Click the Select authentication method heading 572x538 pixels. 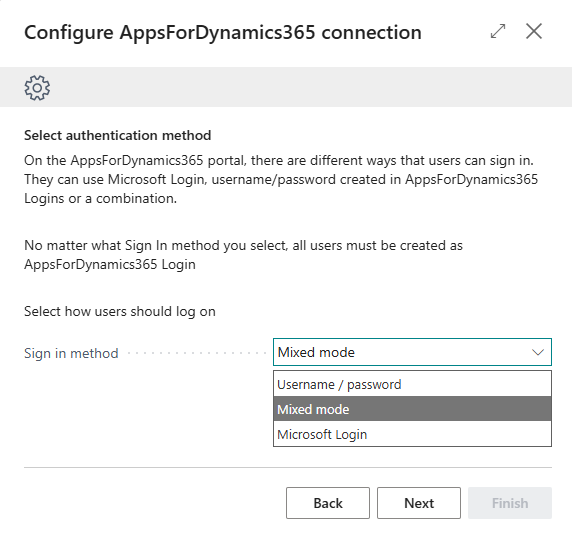pyautogui.click(x=117, y=135)
